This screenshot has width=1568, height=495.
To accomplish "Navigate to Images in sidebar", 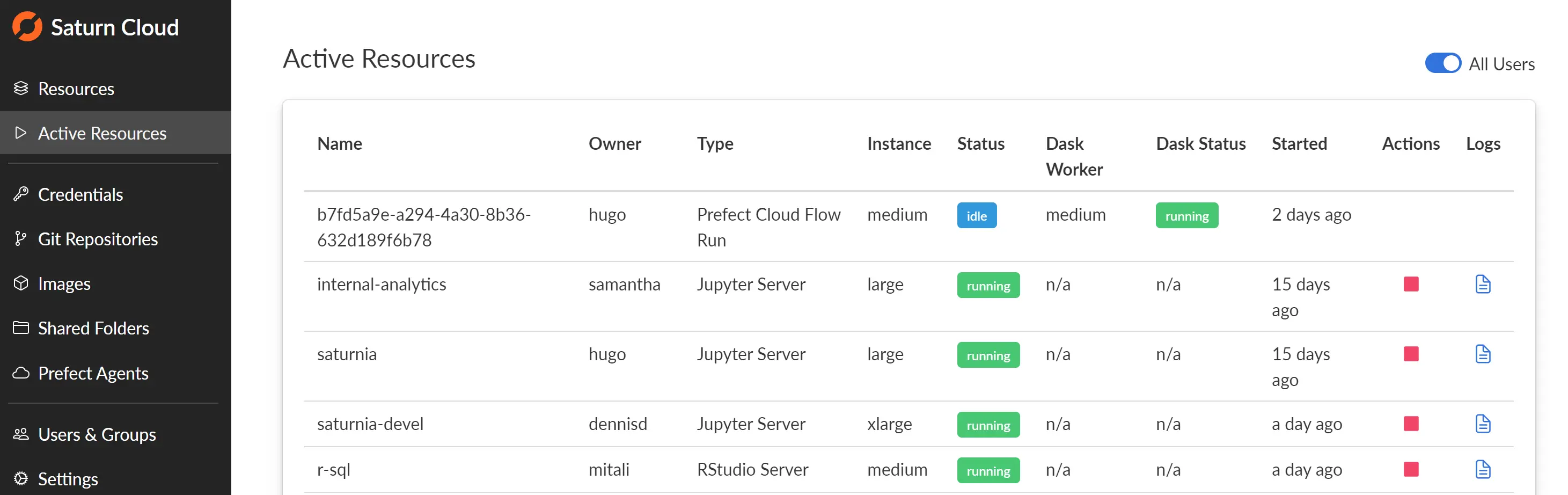I will 64,283.
